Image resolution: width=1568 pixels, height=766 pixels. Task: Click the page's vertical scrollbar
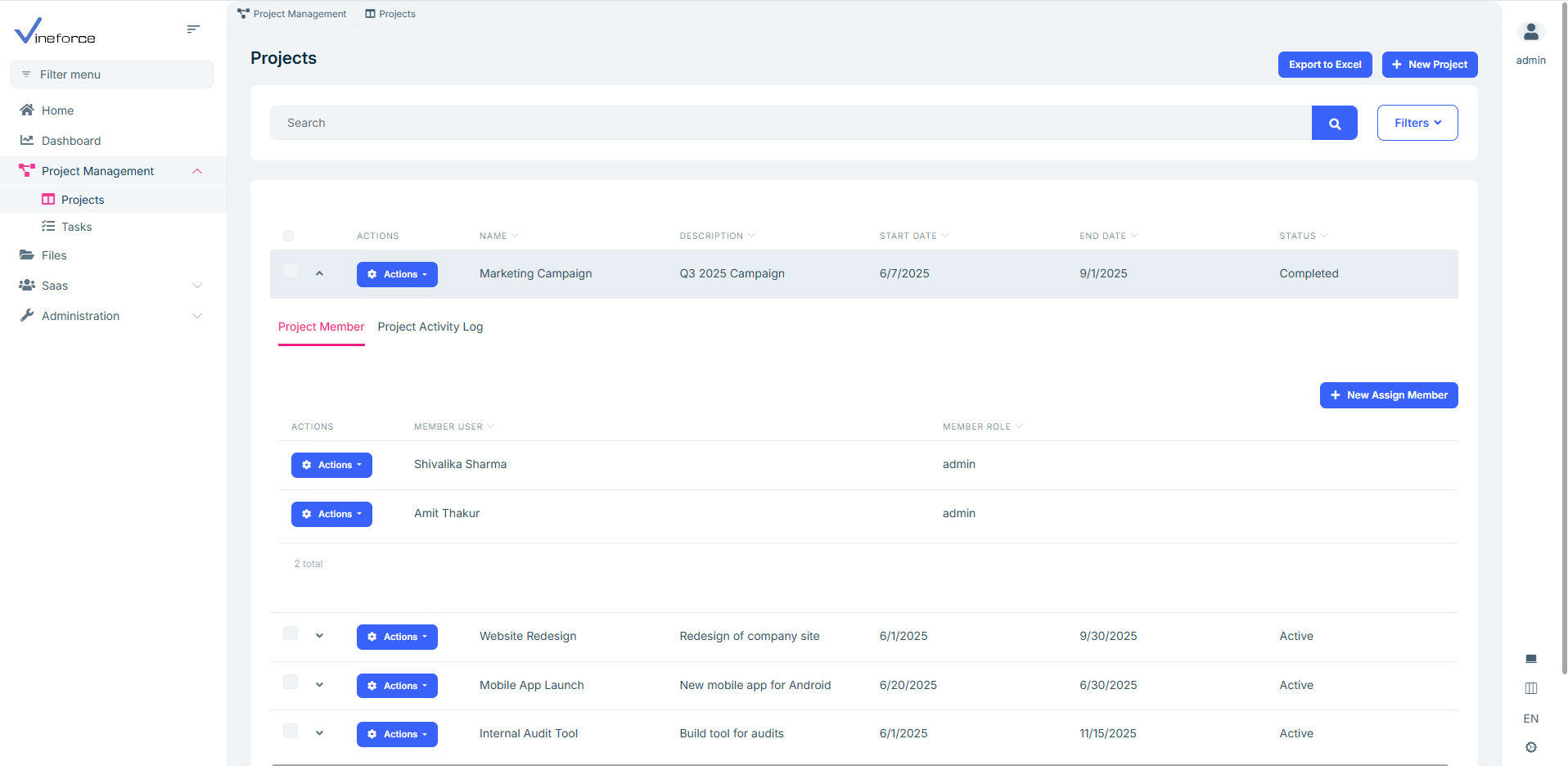coord(1564,327)
